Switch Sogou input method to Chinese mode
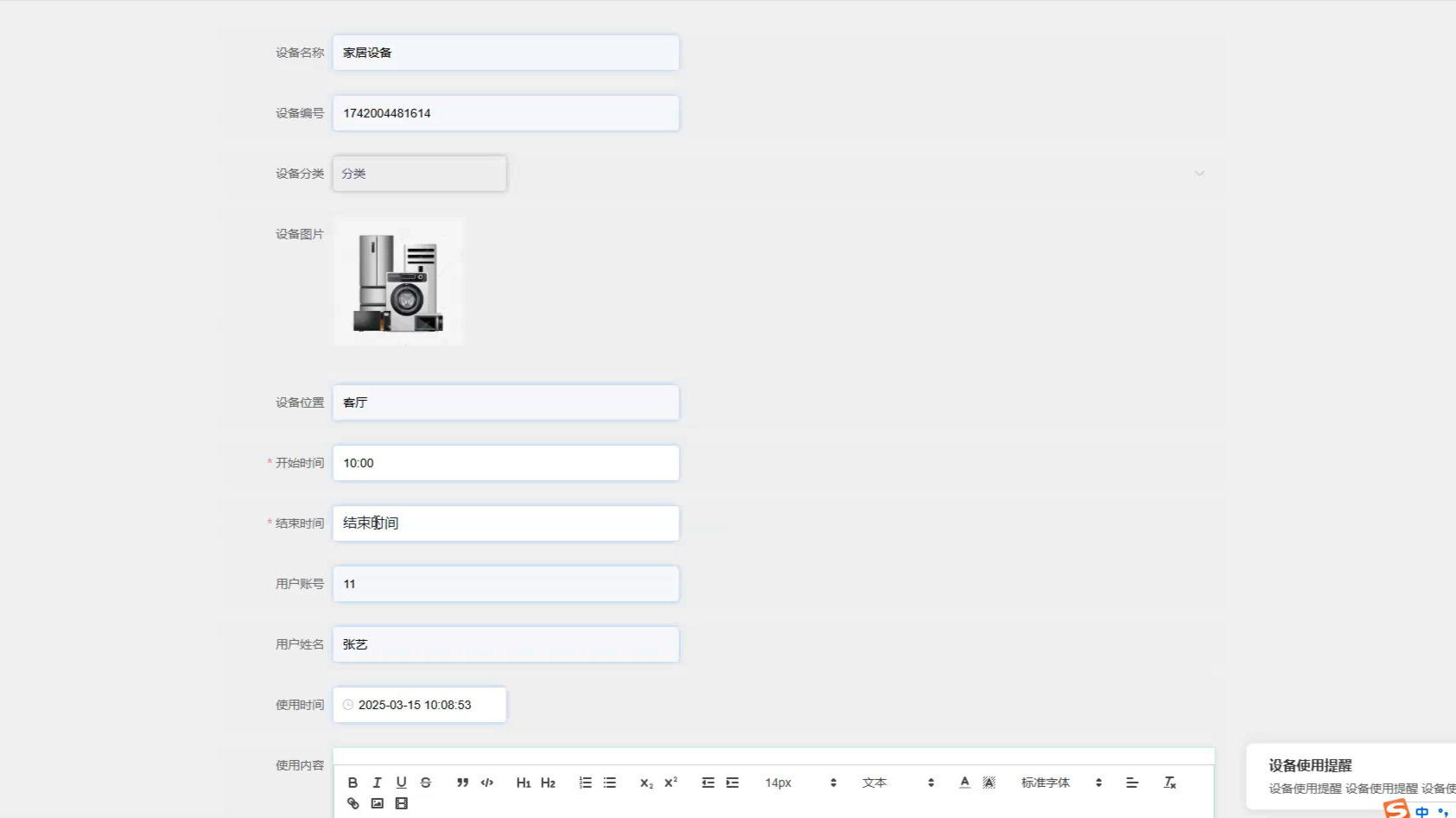Viewport: 1456px width, 818px height. (1421, 810)
